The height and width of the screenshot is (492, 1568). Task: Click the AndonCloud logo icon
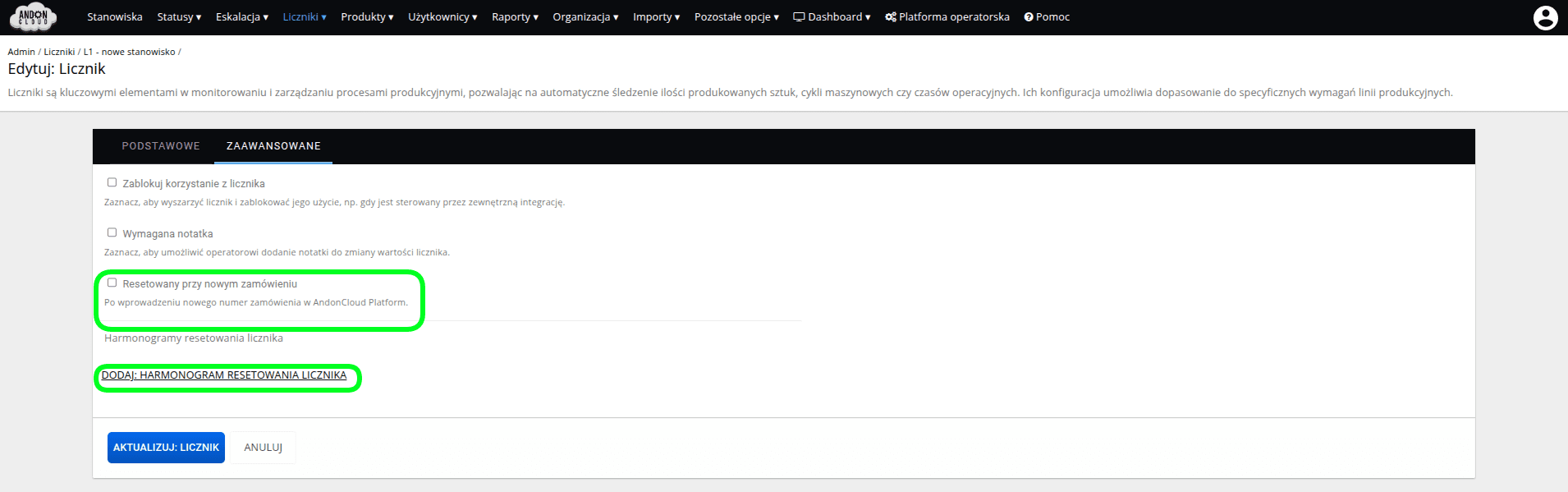click(34, 16)
